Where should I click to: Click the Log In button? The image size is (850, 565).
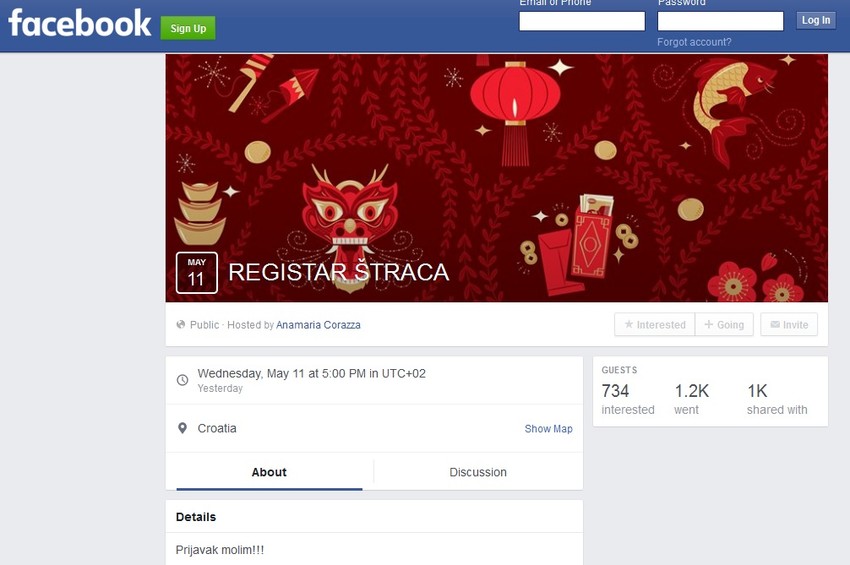coord(816,20)
